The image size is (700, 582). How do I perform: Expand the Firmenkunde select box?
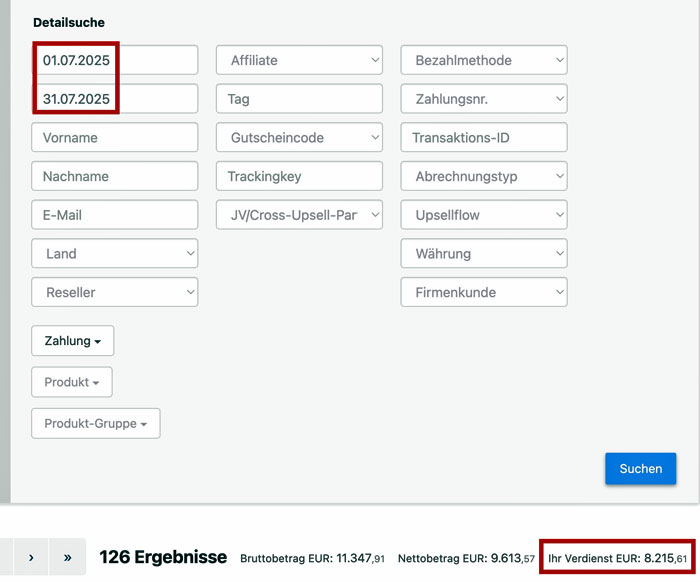484,292
